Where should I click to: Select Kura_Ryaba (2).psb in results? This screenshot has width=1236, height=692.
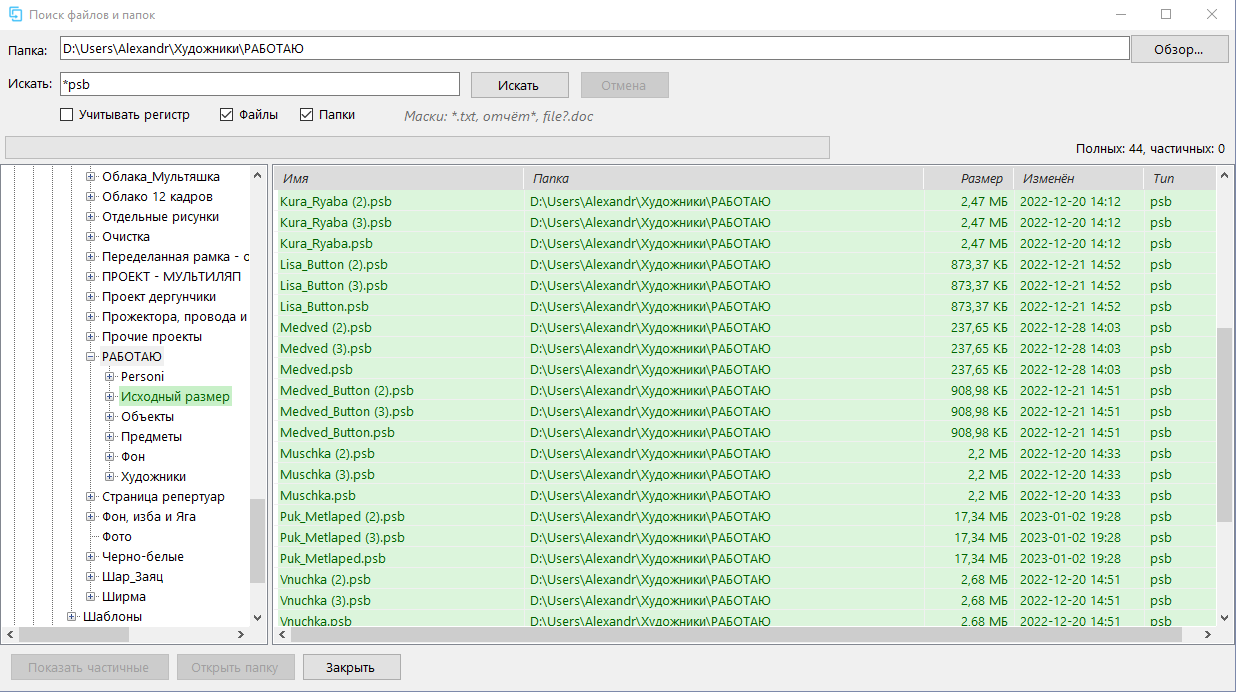pyautogui.click(x=745, y=201)
